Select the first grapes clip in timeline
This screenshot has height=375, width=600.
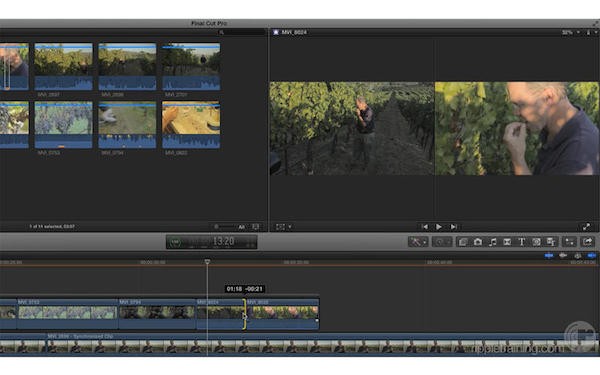[67, 314]
